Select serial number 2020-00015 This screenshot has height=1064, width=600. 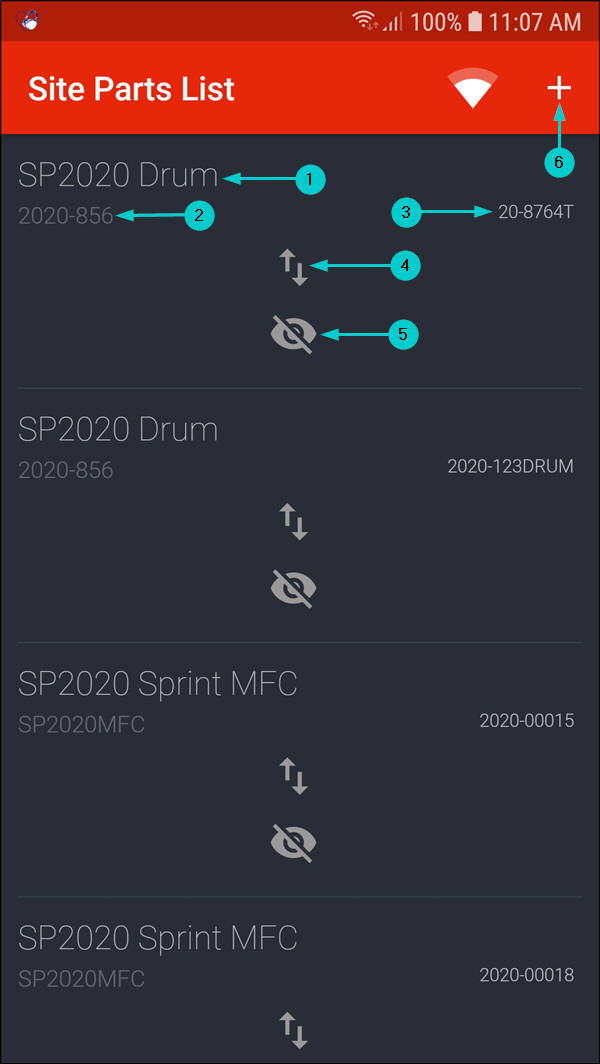click(526, 720)
